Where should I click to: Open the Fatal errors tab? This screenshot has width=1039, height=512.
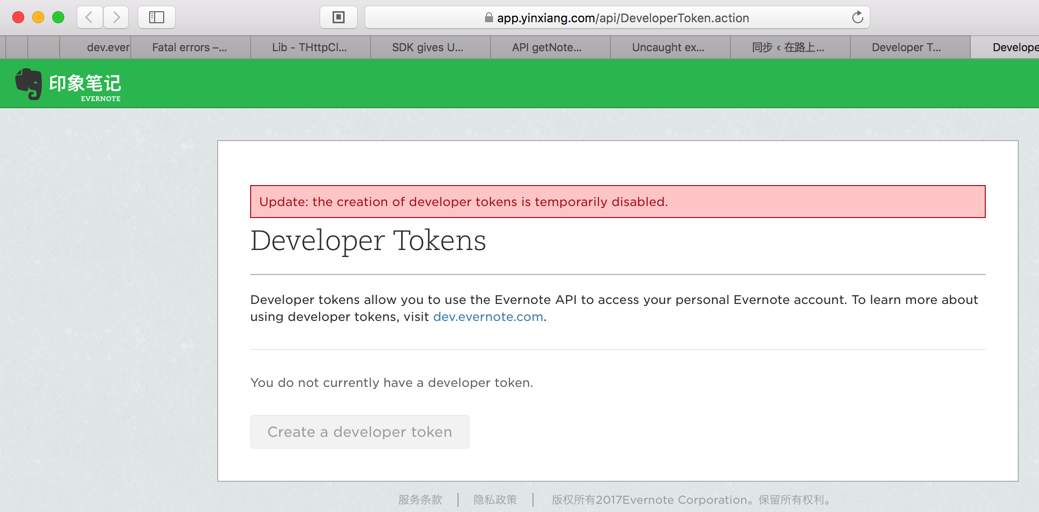[x=191, y=48]
